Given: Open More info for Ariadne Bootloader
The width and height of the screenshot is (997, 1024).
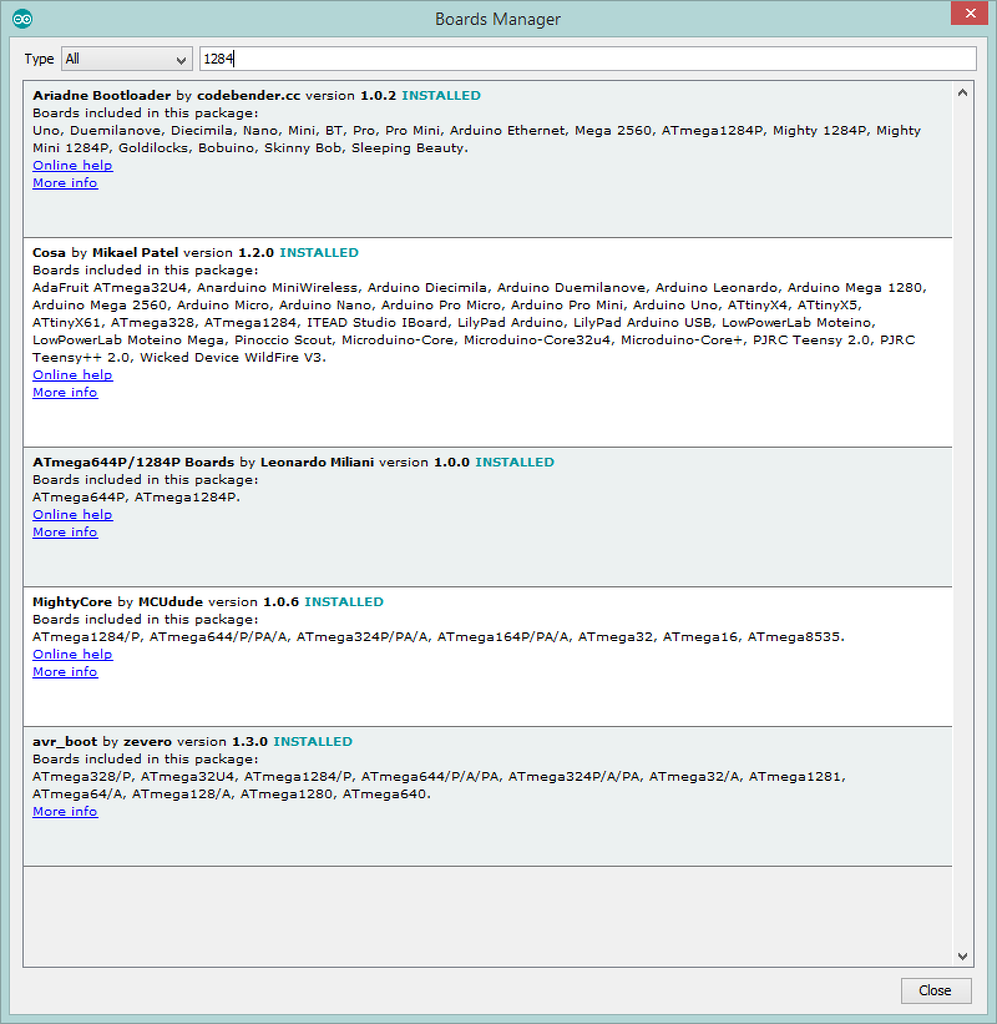Looking at the screenshot, I should [65, 183].
